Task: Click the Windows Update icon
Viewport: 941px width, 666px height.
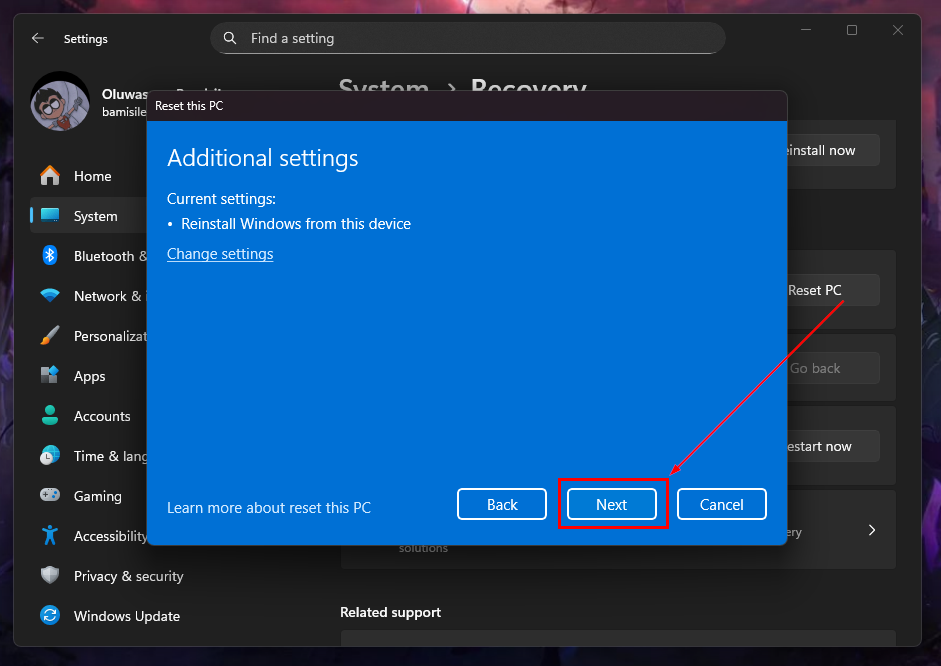Action: coord(50,616)
